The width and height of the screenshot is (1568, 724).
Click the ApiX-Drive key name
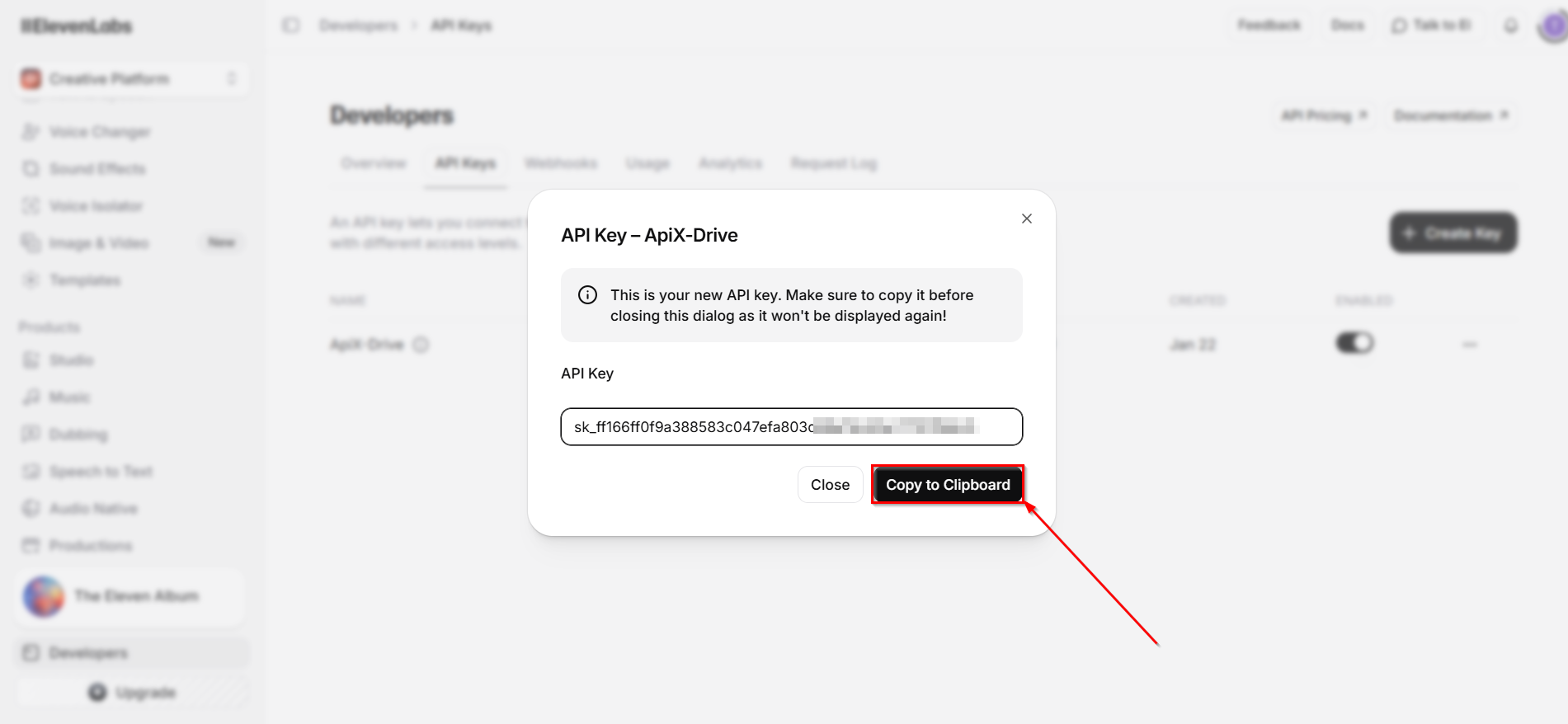(367, 345)
